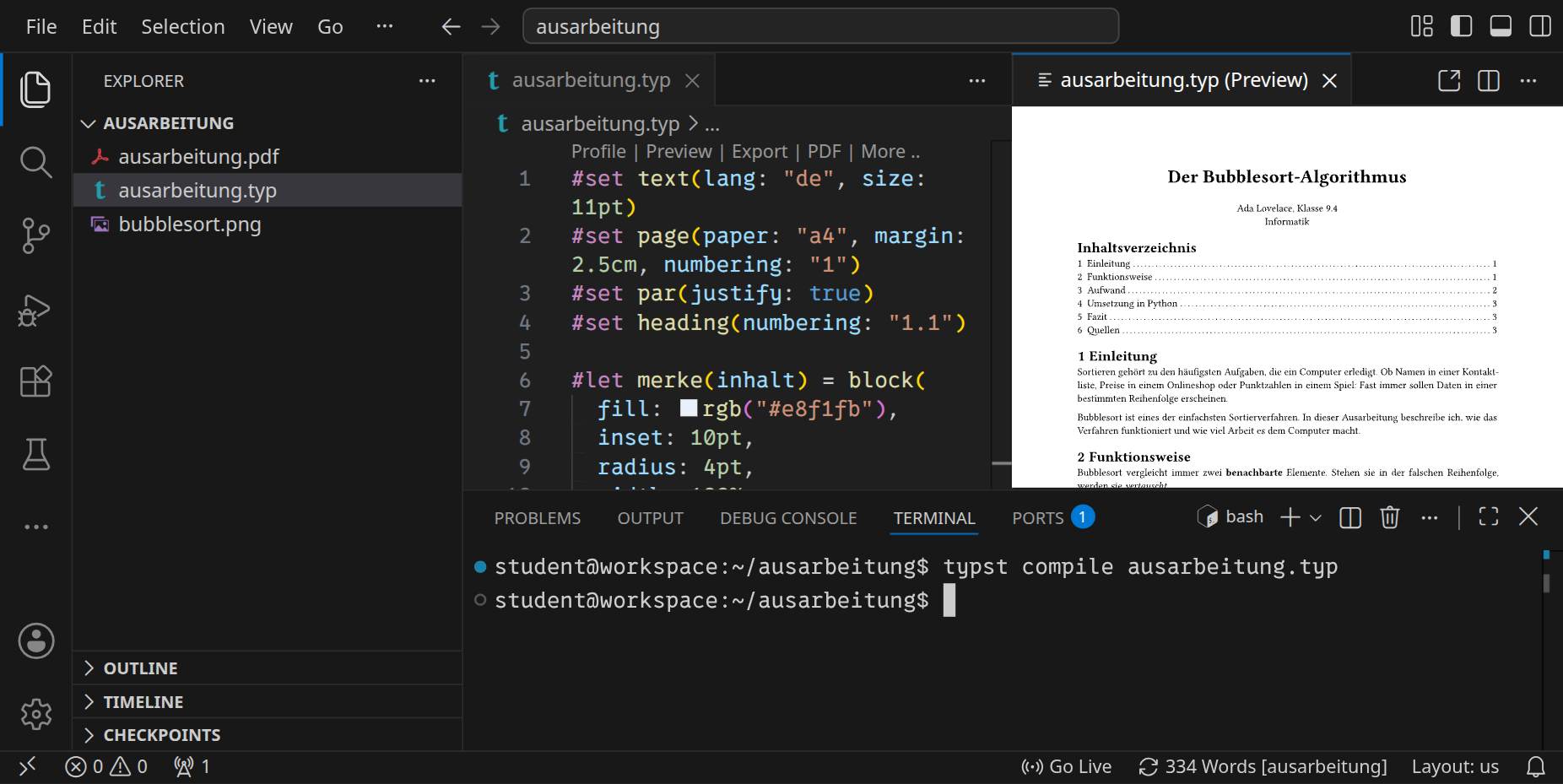This screenshot has height=784, width=1563.
Task: Expand the OUTLINE section
Action: (x=267, y=668)
